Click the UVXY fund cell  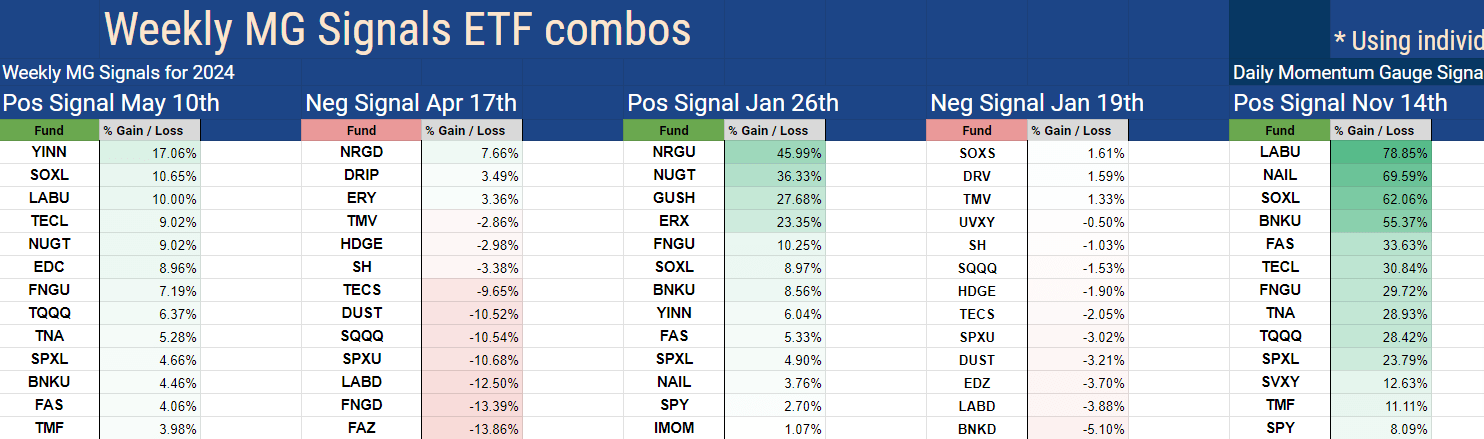point(977,222)
